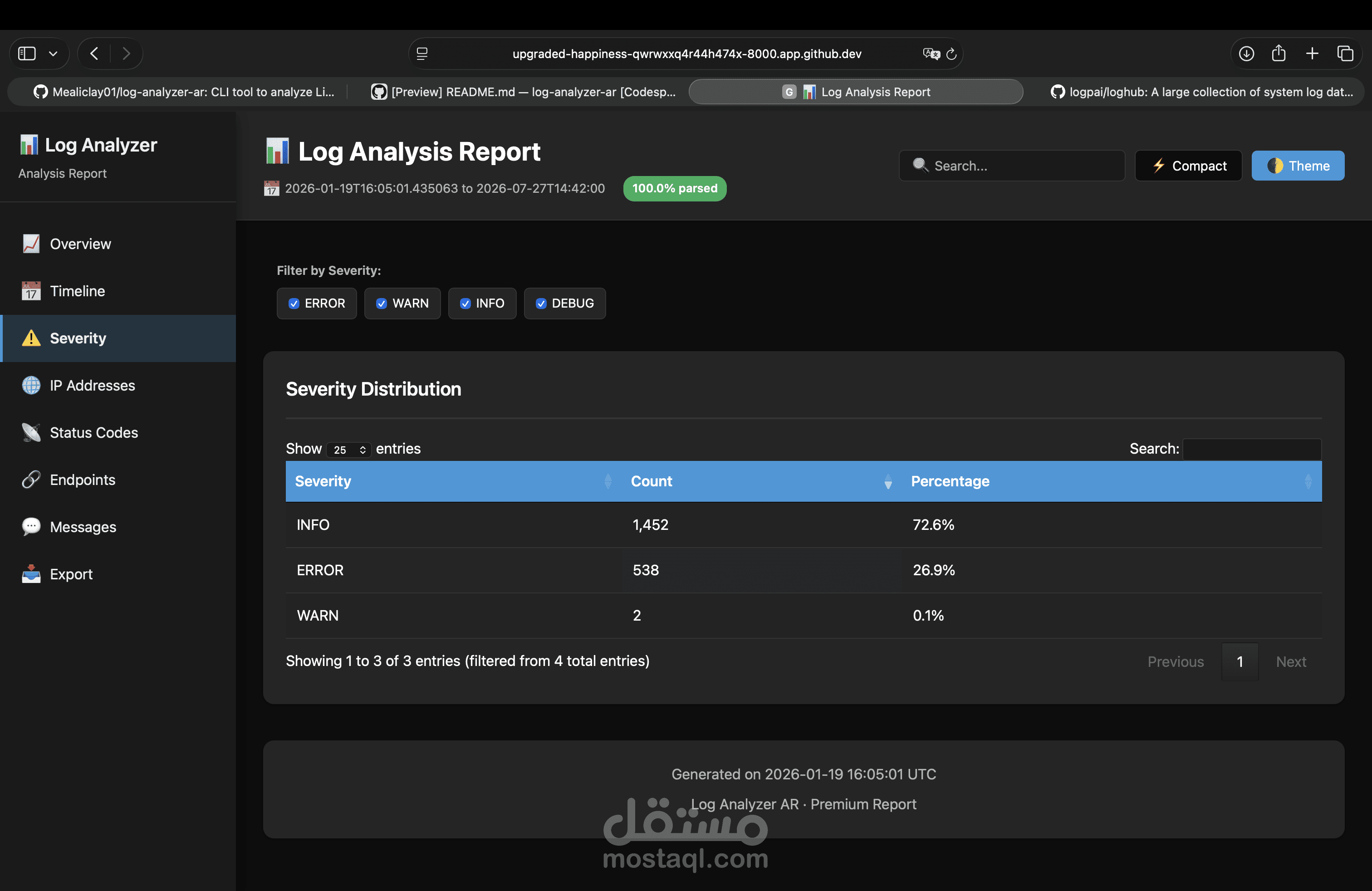The width and height of the screenshot is (1372, 891).
Task: Click the Safari sidebar toggle icon
Action: [x=26, y=54]
